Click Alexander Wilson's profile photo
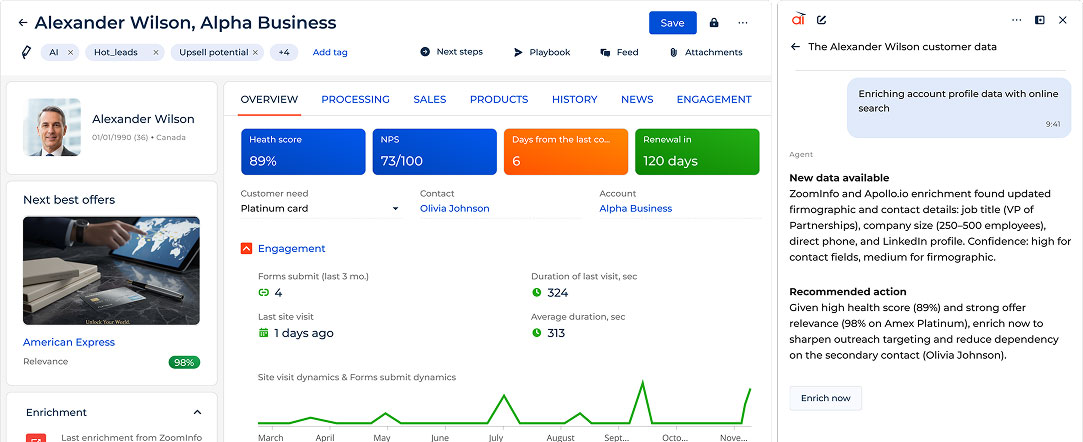1083x442 pixels. click(x=52, y=127)
